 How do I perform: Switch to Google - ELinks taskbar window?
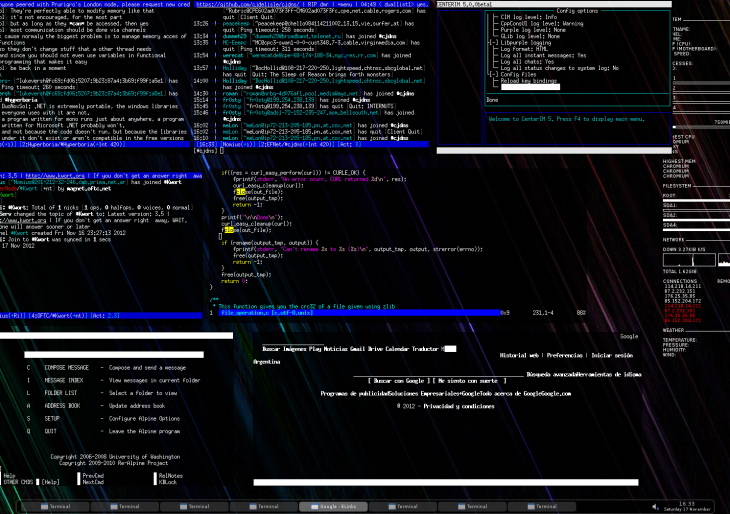point(329,507)
